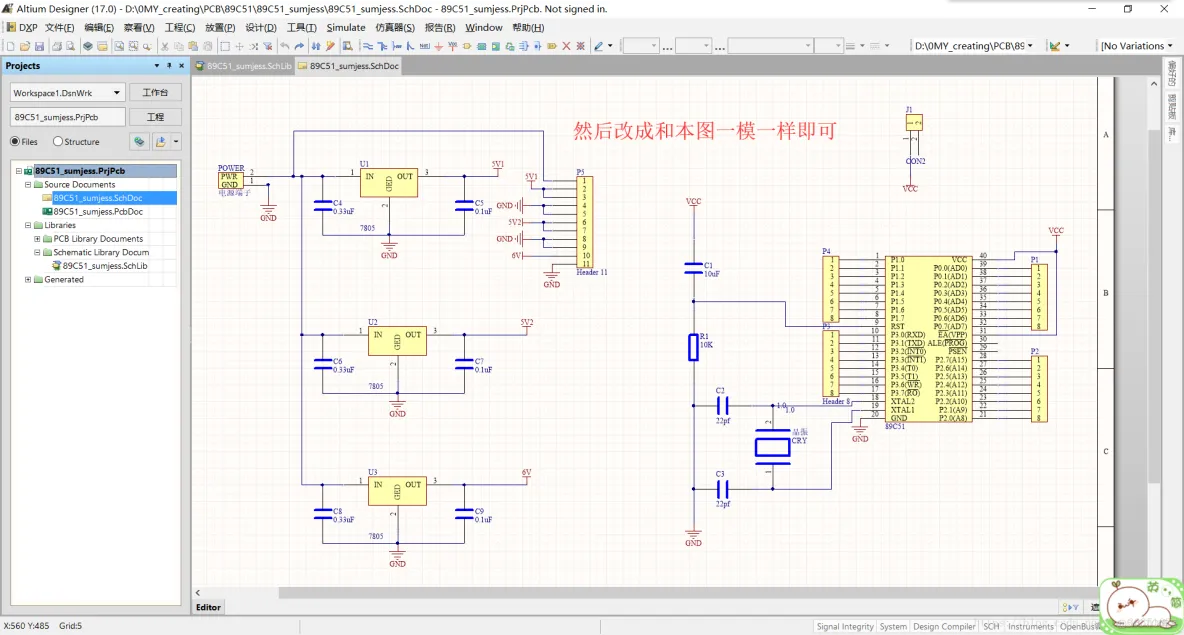Screen dimensions: 1184x635
Task: Expand the PCB Library Documents folder
Action: point(37,239)
